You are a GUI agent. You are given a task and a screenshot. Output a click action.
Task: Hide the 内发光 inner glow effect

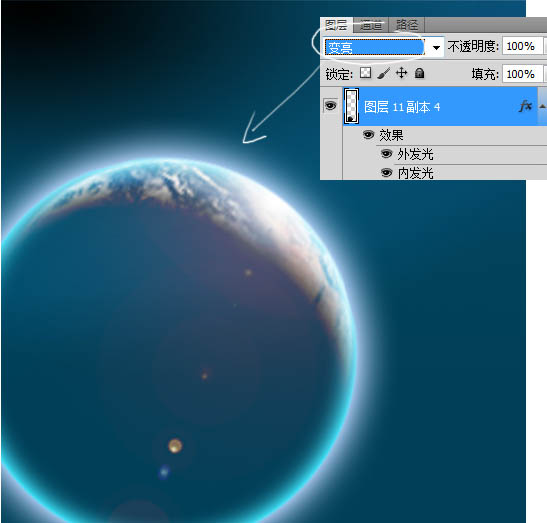tap(386, 172)
